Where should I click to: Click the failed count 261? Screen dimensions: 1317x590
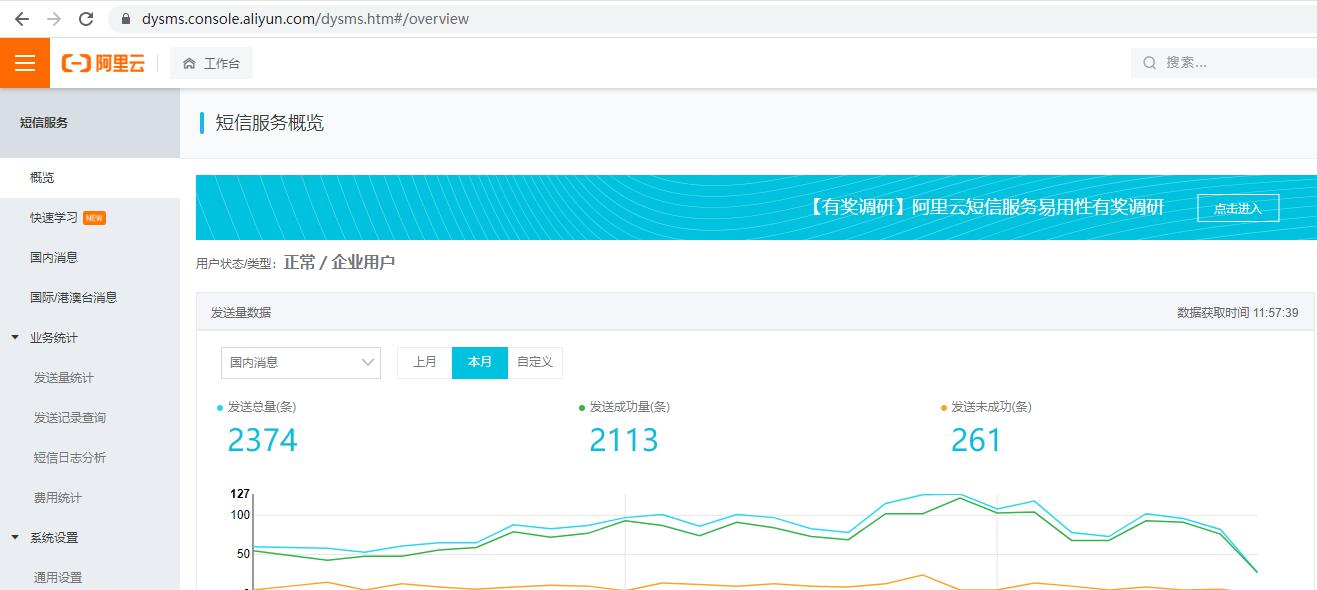pos(976,440)
